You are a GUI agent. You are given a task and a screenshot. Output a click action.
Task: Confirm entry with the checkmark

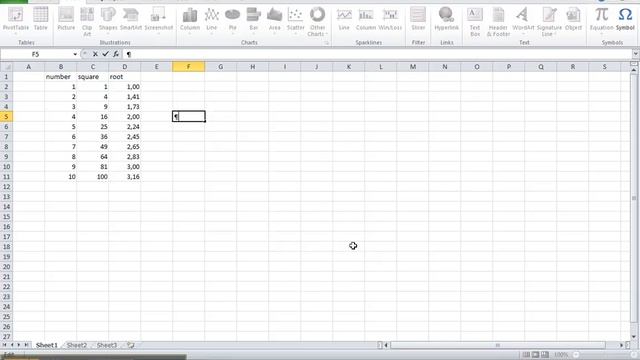tap(106, 54)
